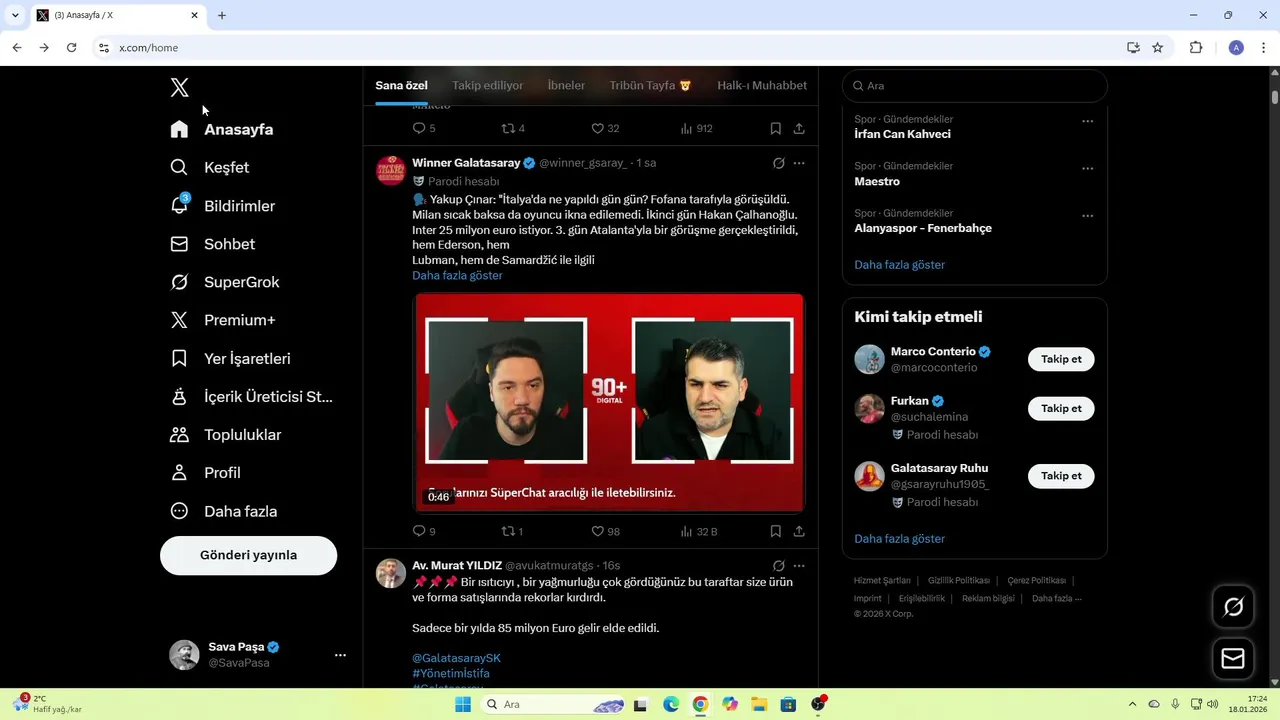Open new Chrome tab
This screenshot has height=720, width=1280.
tap(222, 15)
